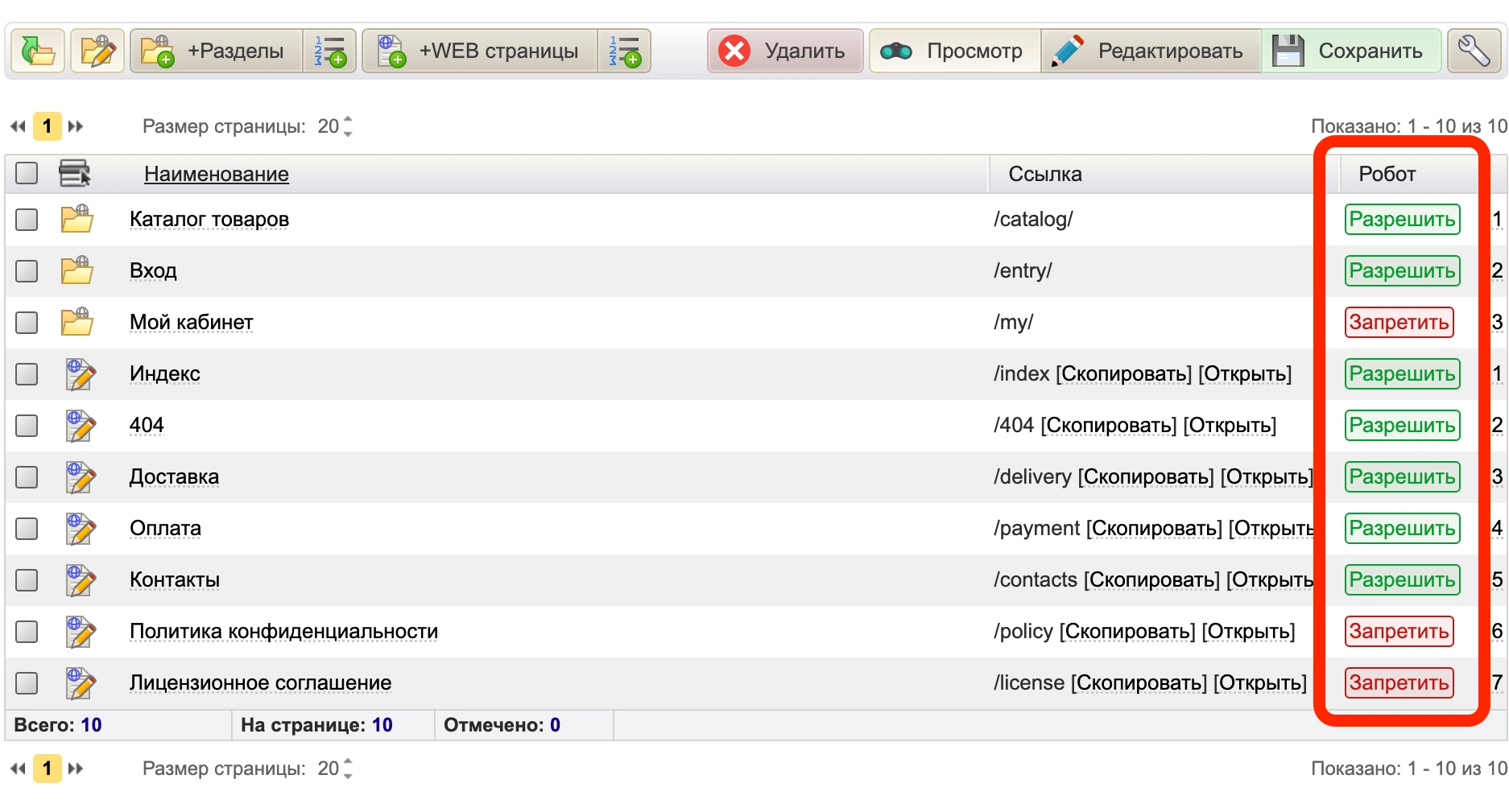
Task: Check the 404 row checkbox
Action: pos(27,426)
